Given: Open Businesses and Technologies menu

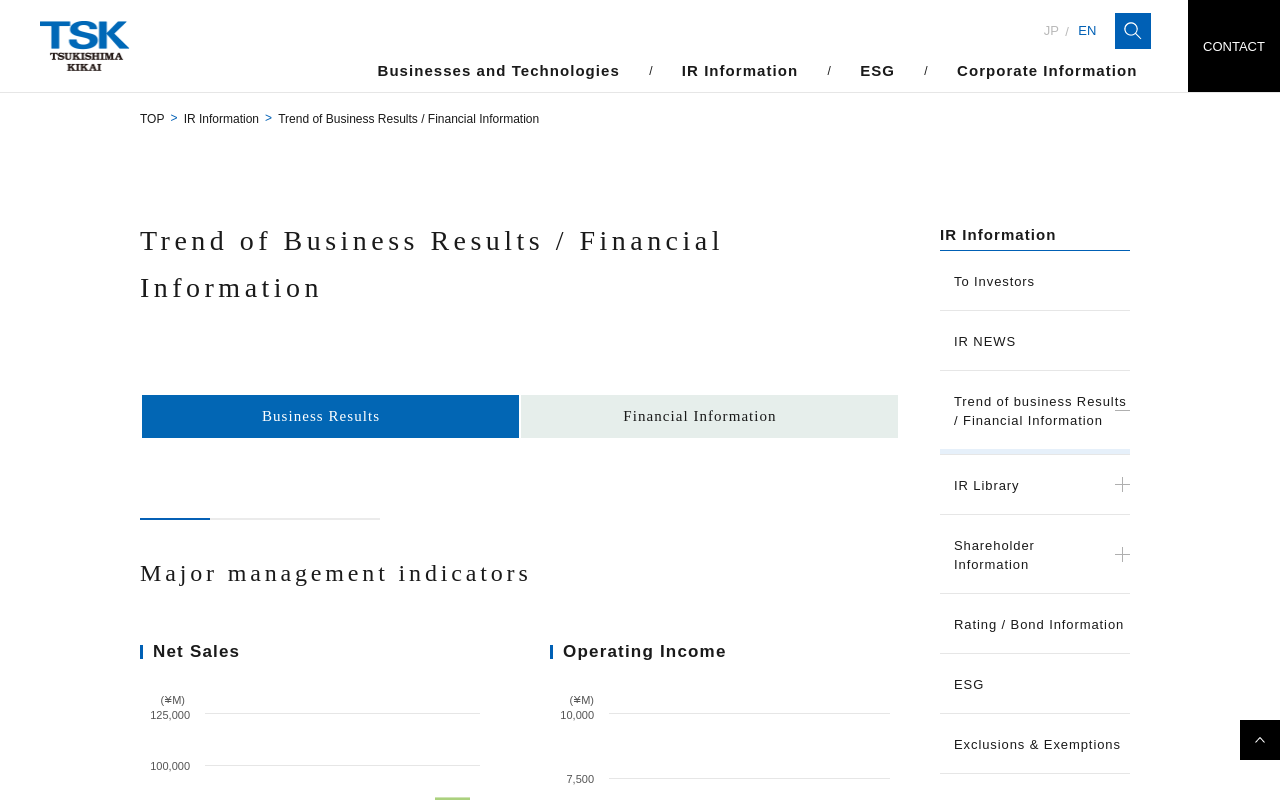Looking at the screenshot, I should point(498,71).
